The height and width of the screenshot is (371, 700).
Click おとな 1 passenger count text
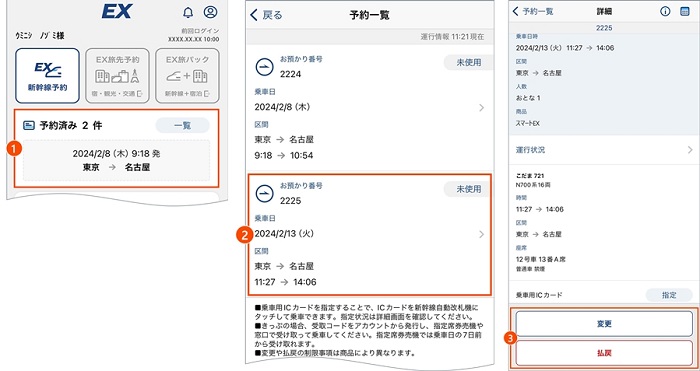528,98
